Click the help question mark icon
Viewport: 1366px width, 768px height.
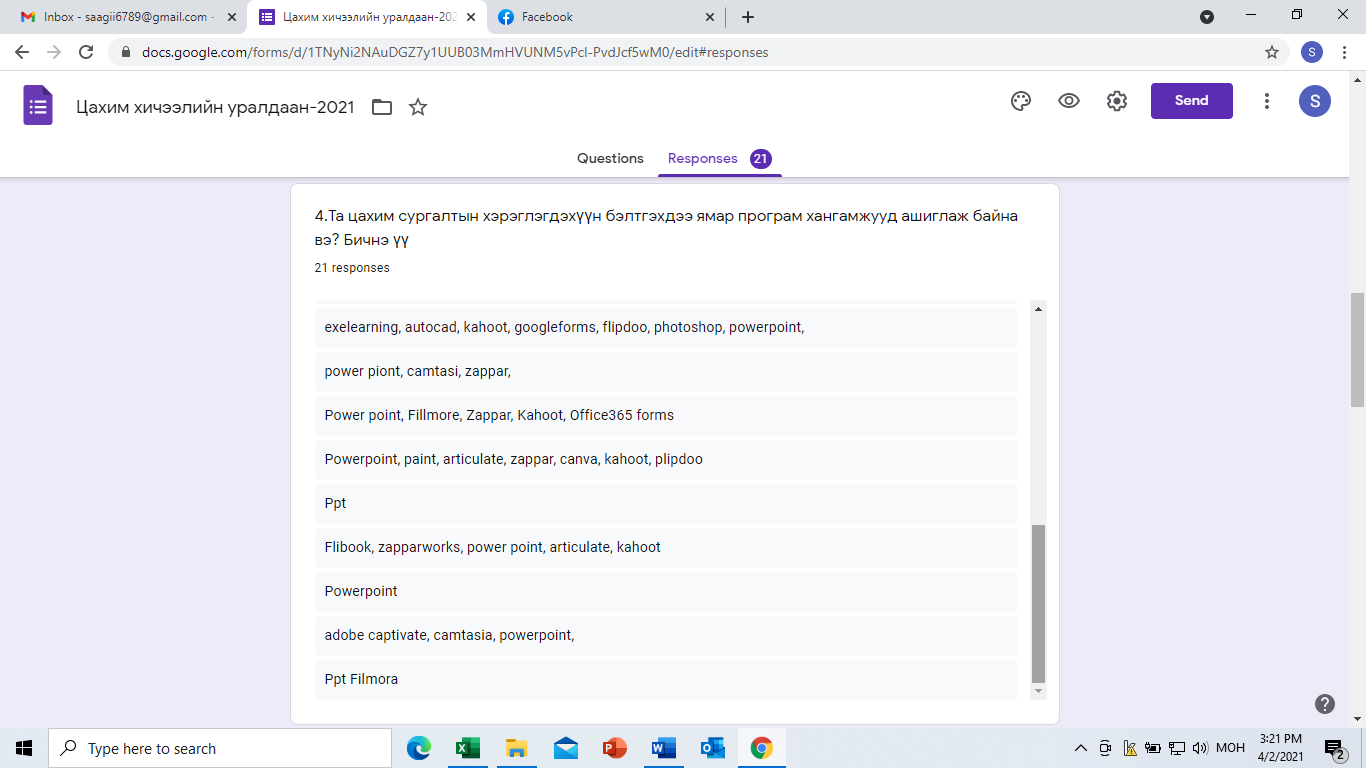click(x=1325, y=704)
